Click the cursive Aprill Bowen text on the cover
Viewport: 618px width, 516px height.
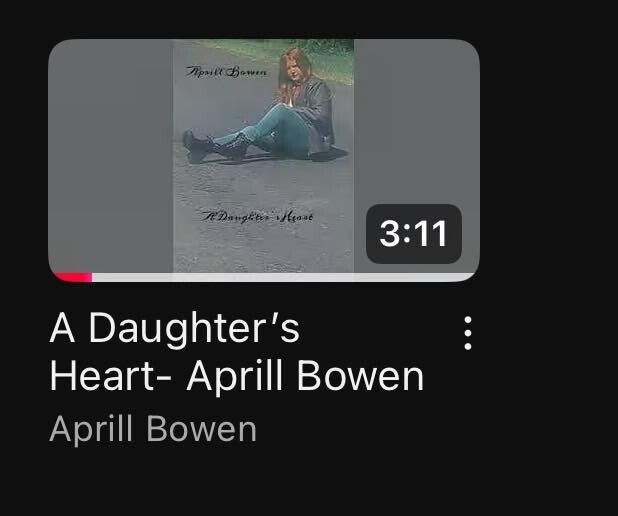coord(227,72)
